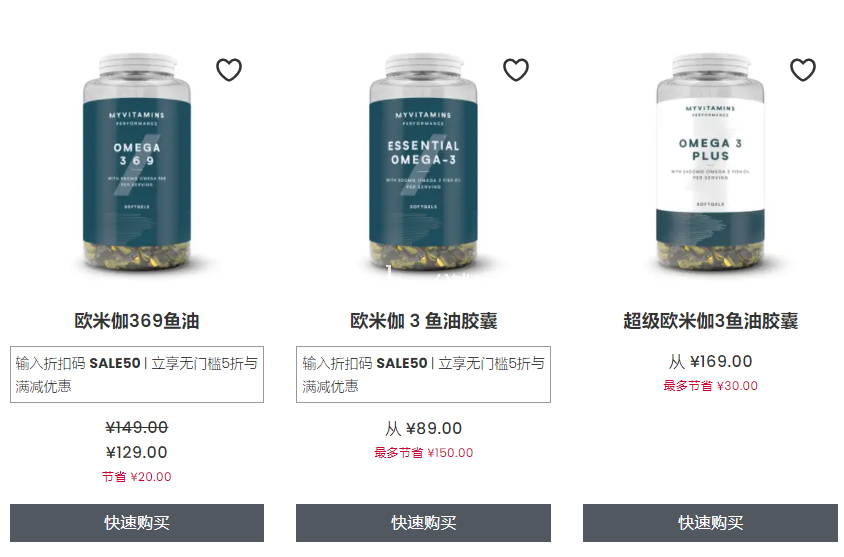This screenshot has height=557, width=844.
Task: Click the 从 ¥169.00 price text
Action: click(x=710, y=362)
